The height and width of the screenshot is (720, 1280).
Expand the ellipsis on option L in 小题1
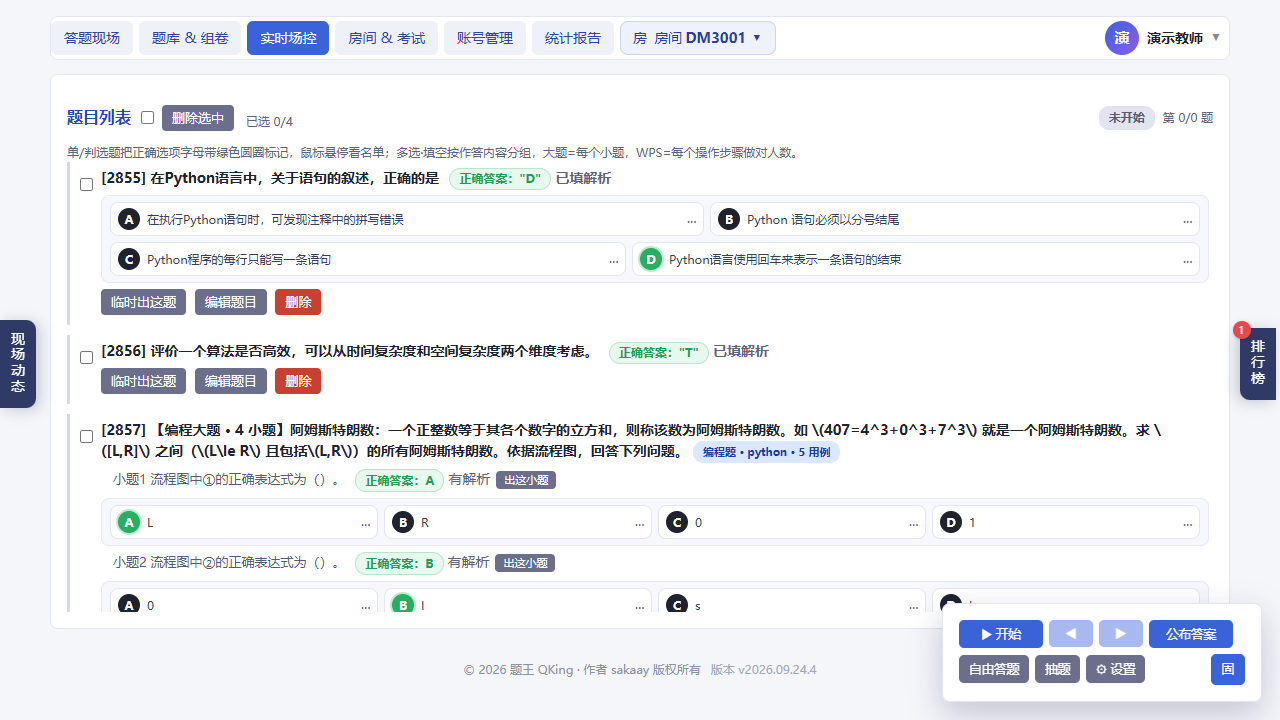point(366,523)
